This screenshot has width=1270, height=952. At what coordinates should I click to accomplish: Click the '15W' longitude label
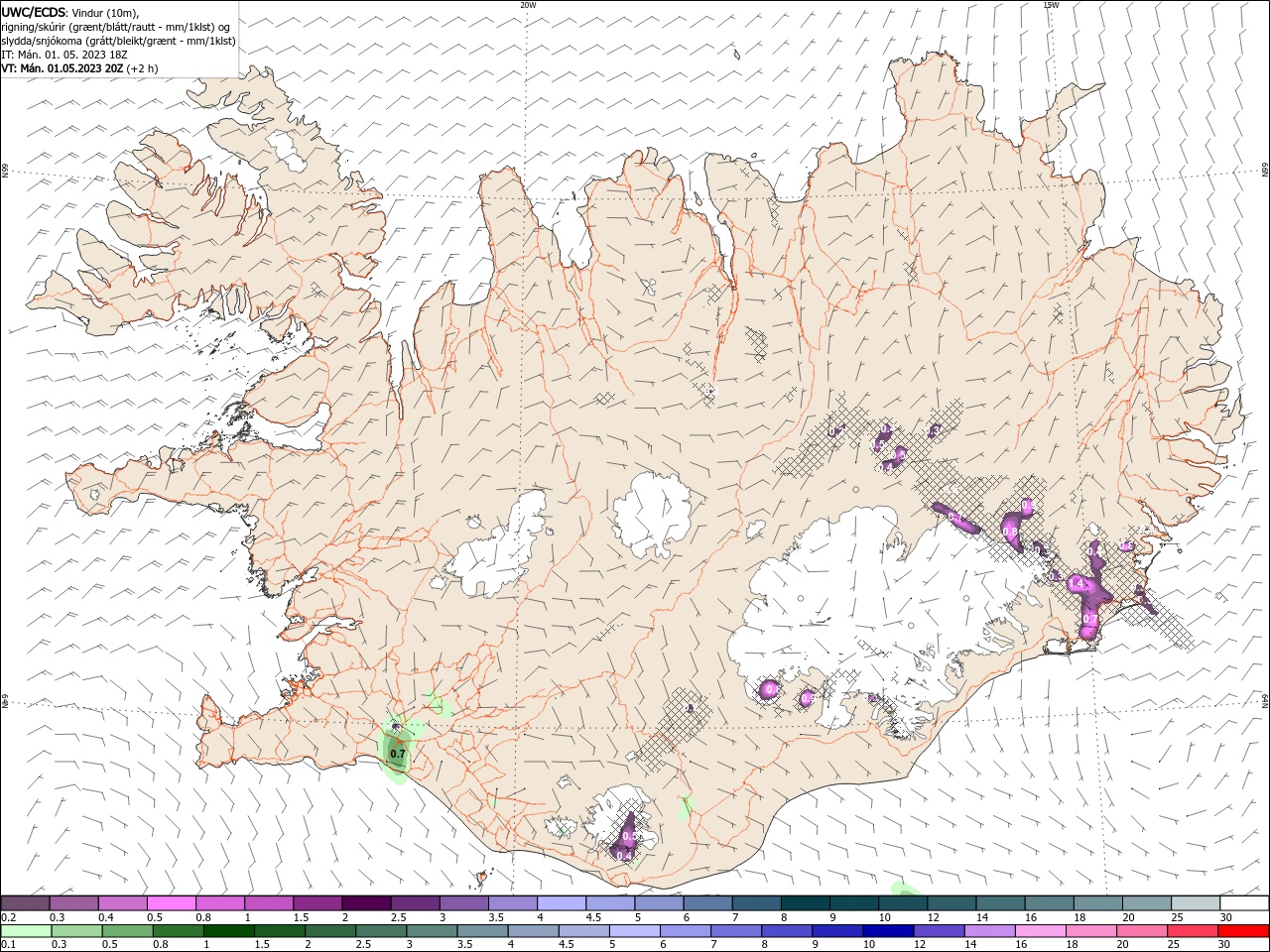pos(1051,5)
